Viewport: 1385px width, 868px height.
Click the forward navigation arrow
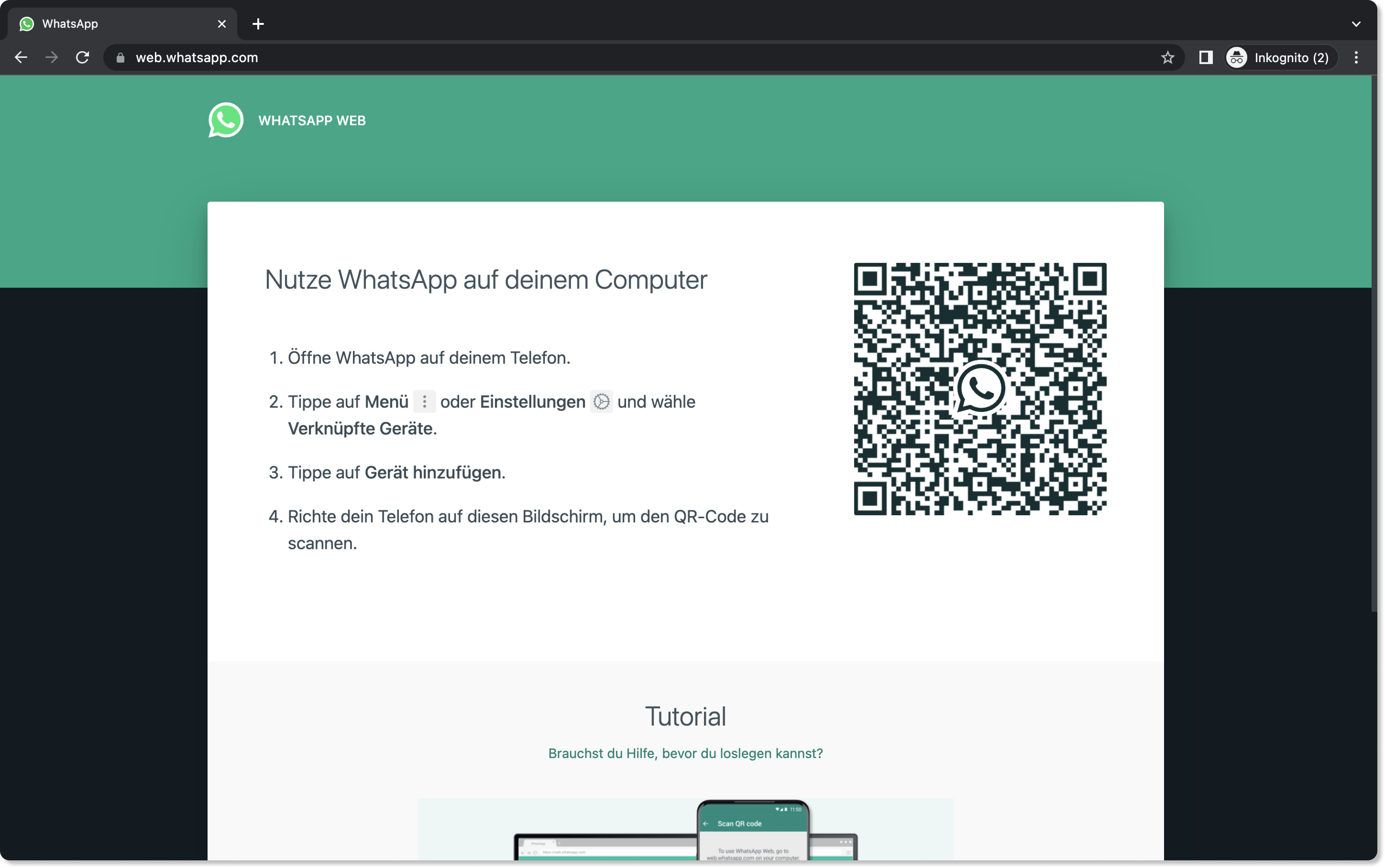52,57
